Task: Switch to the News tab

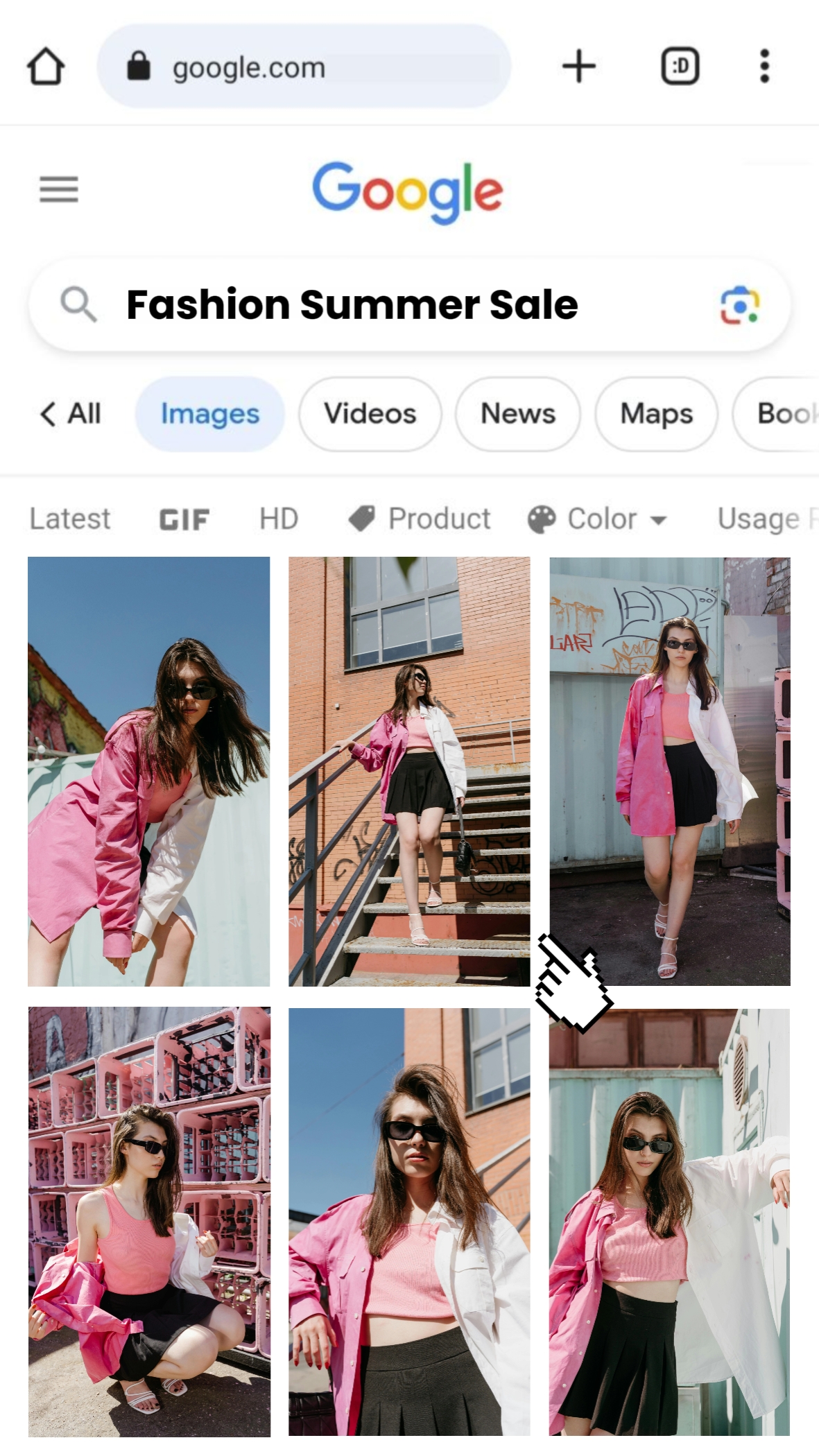Action: (x=518, y=414)
